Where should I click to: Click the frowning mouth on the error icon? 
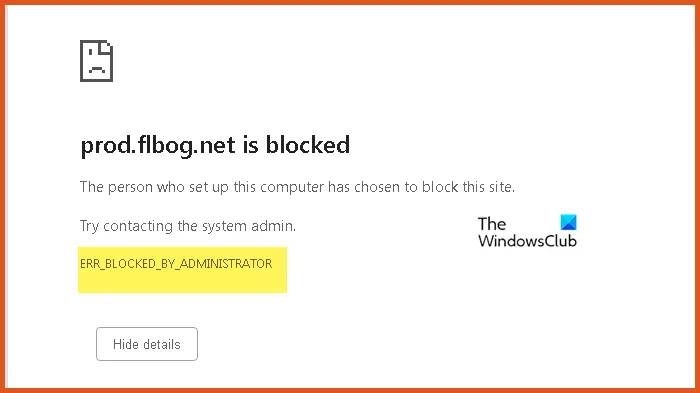tap(96, 69)
